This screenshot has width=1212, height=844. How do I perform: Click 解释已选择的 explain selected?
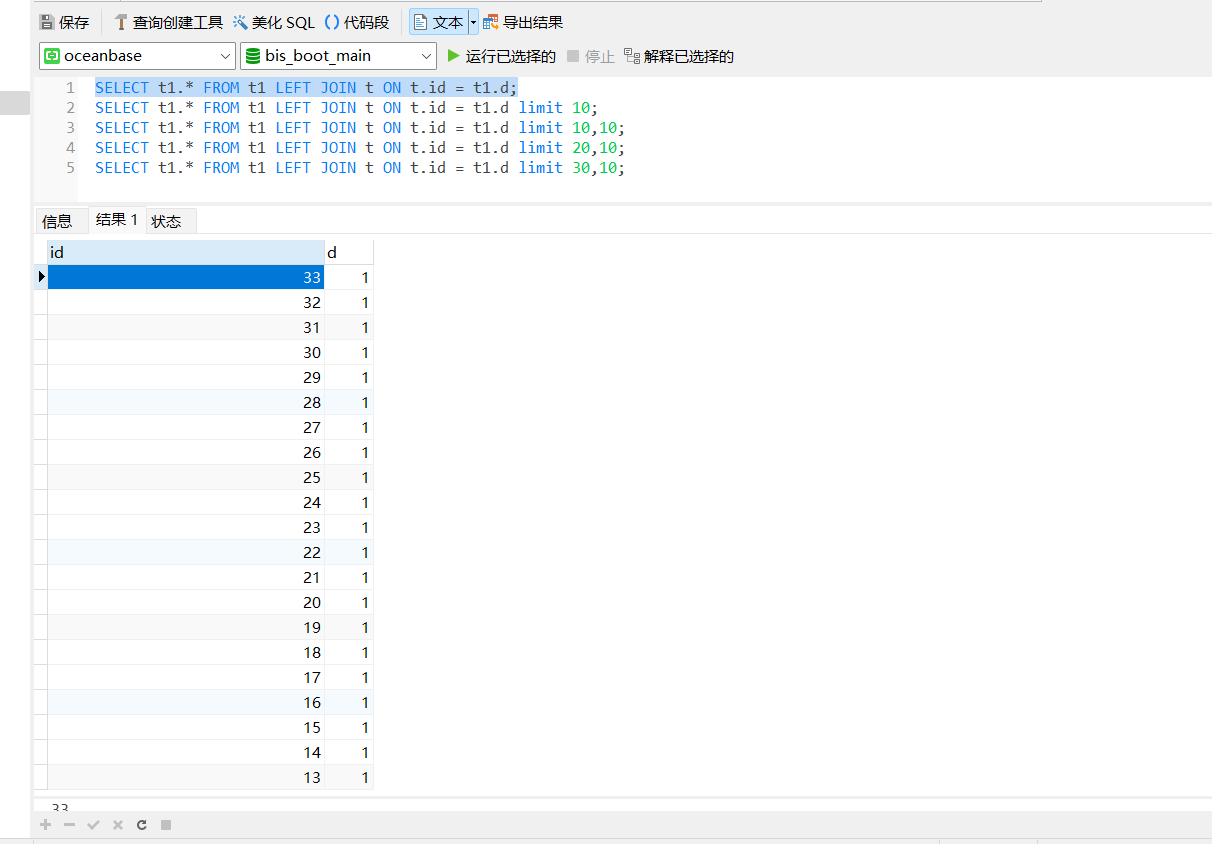(679, 56)
